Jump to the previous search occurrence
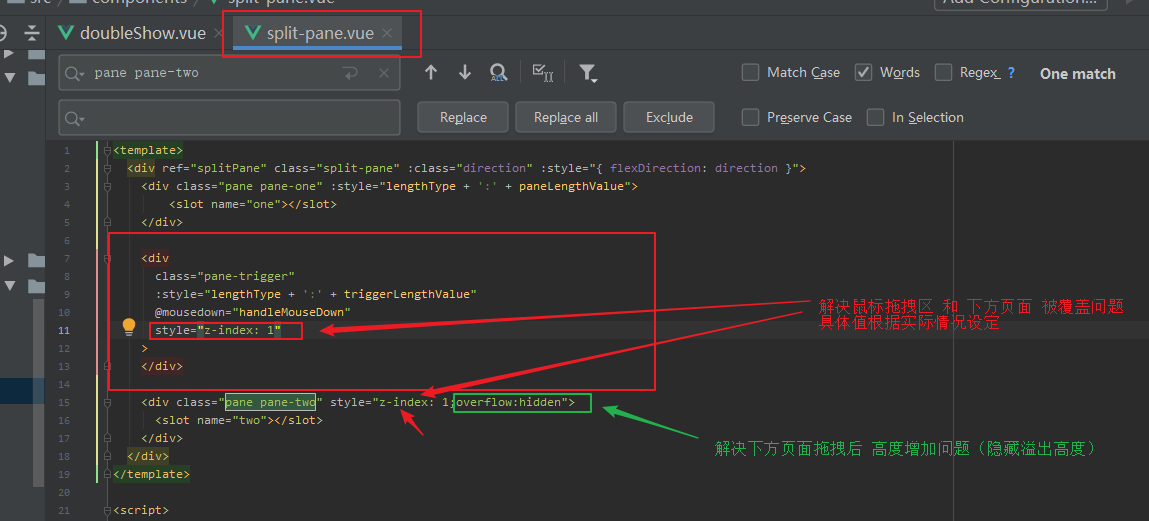1149x521 pixels. point(431,72)
